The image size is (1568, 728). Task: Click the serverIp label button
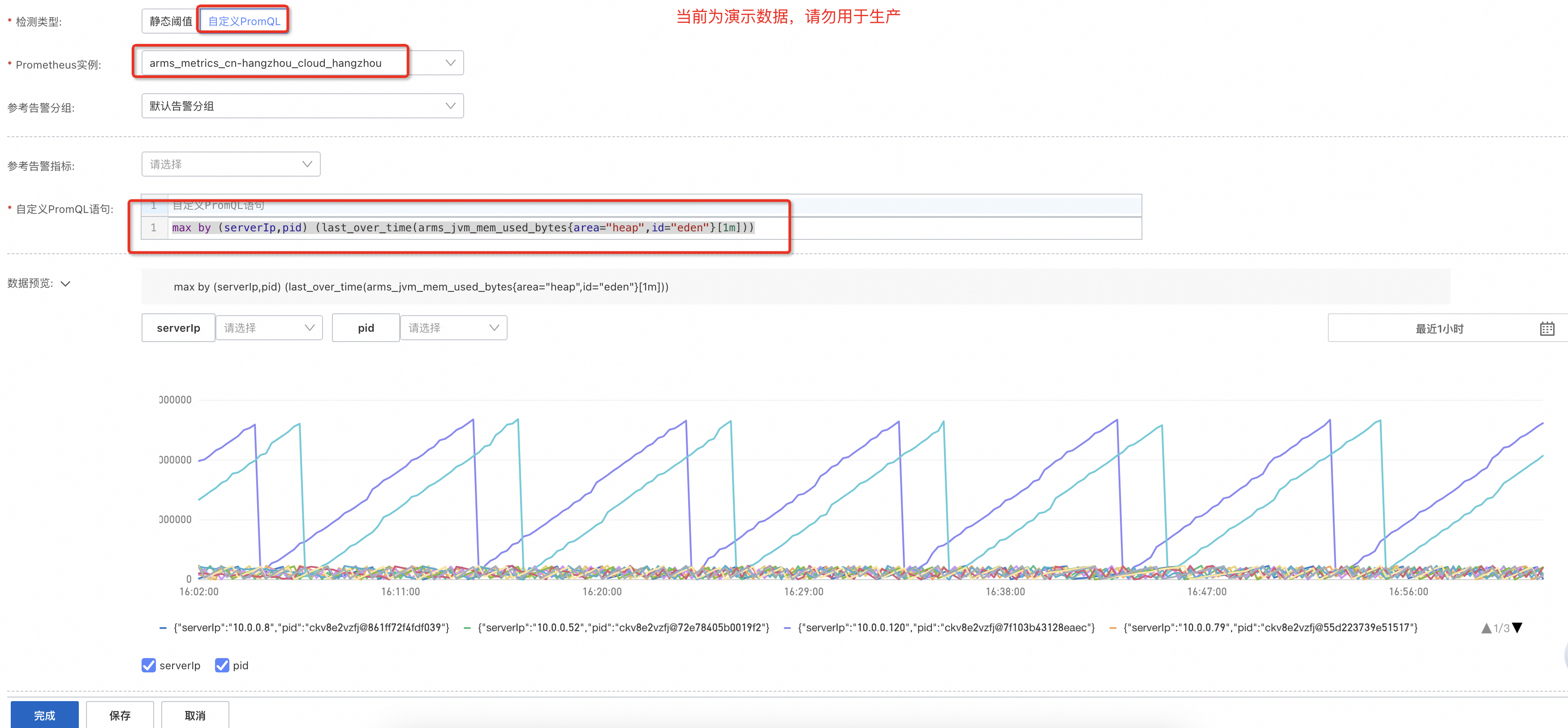tap(178, 328)
